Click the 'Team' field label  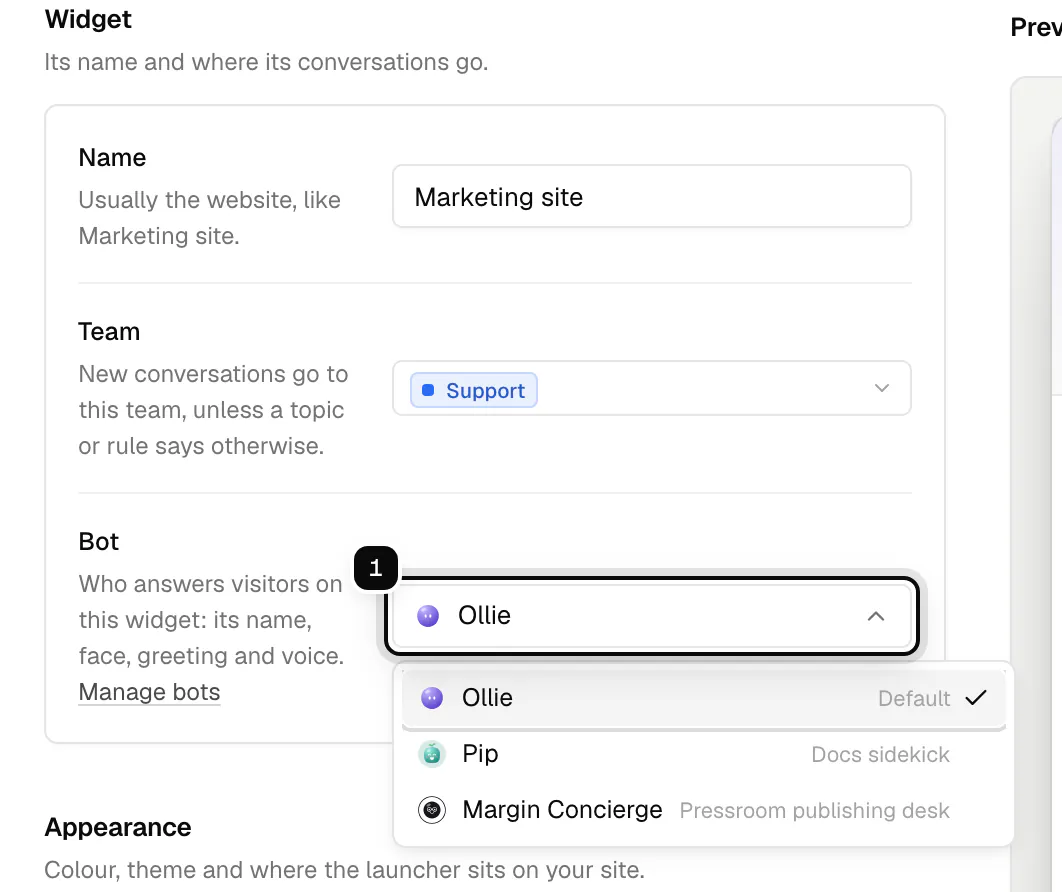coord(109,332)
